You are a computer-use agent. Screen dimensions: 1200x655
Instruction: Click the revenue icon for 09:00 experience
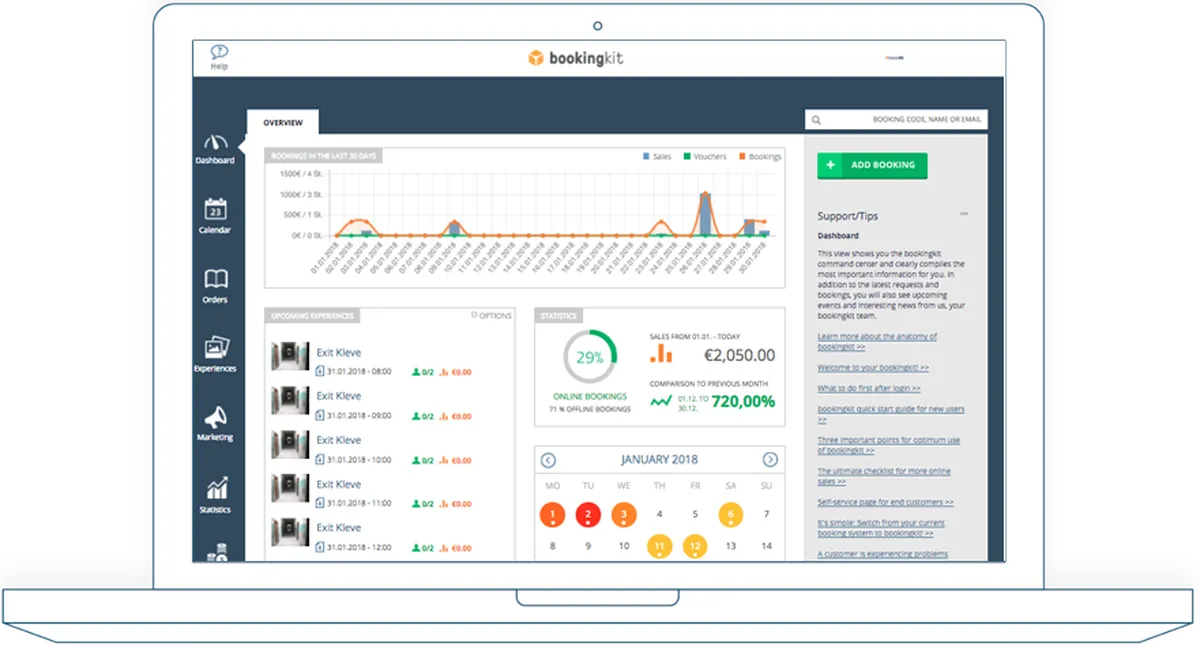point(444,415)
